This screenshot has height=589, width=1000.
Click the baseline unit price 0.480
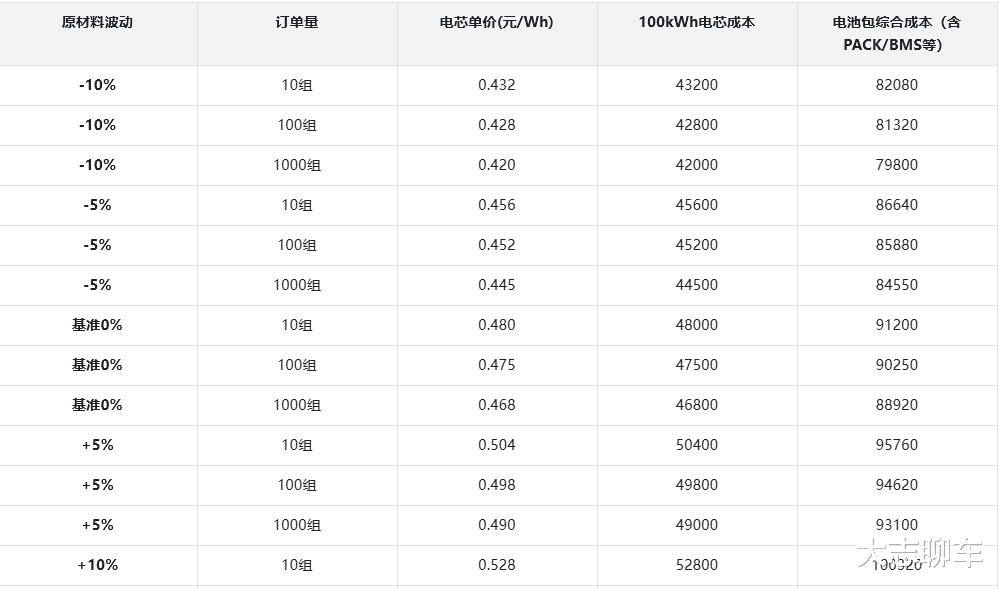[497, 325]
